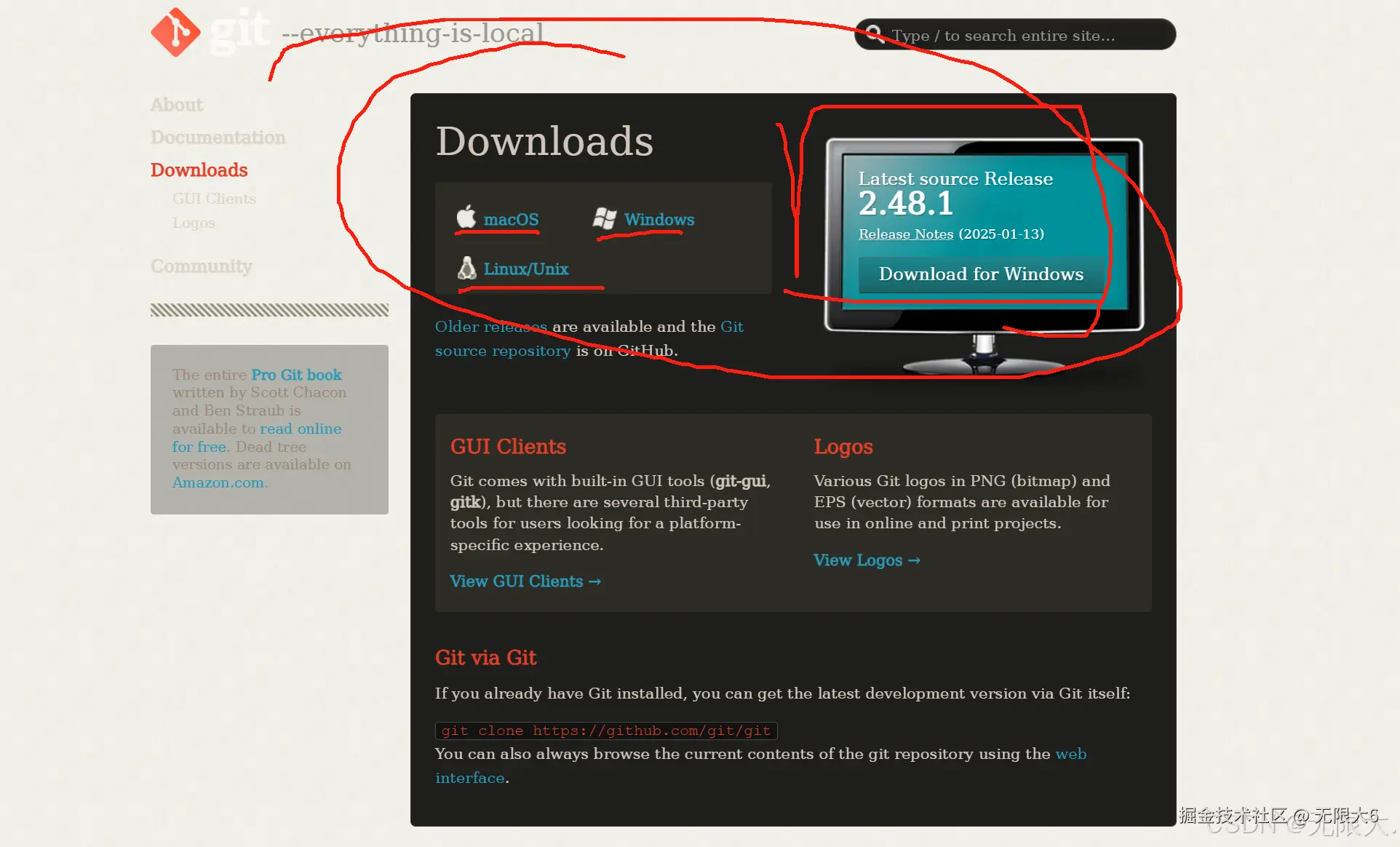Open the Amazon.com link

pyautogui.click(x=218, y=482)
